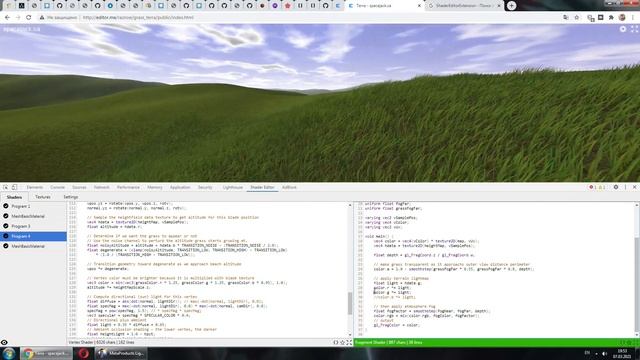640x360 pixels.
Task: Switch to the ShaderEditorExtension browser tab
Action: coord(463,6)
